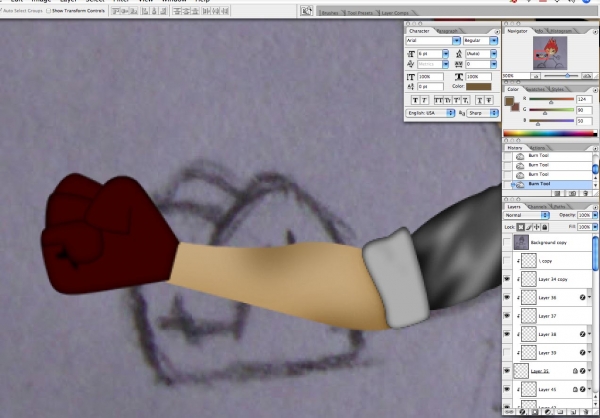Click the palettes toggle icon in options bar
600x418 pixels.
307,11
